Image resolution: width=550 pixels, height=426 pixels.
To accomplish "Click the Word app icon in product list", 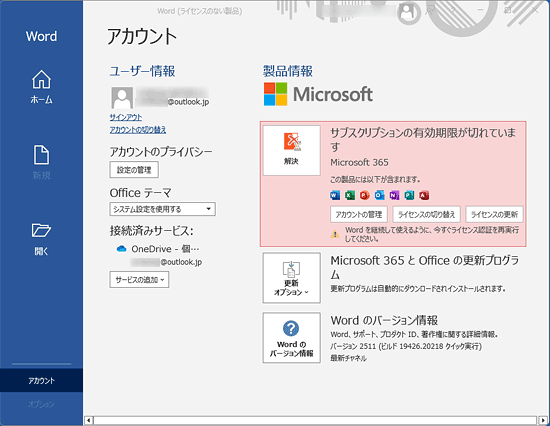I will 335,195.
